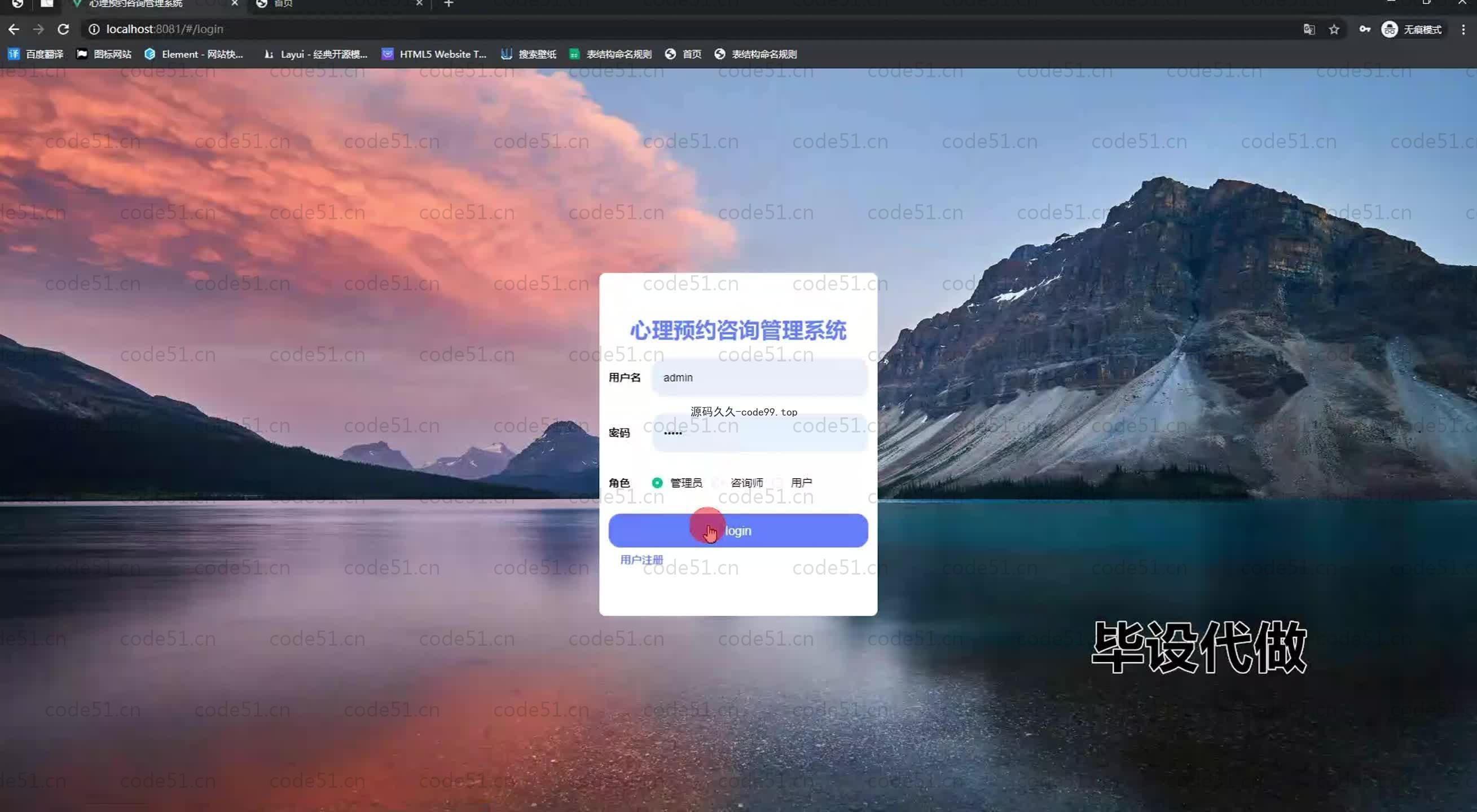Select the 咨询师 role radio button
Viewport: 1477px width, 812px height.
[717, 483]
